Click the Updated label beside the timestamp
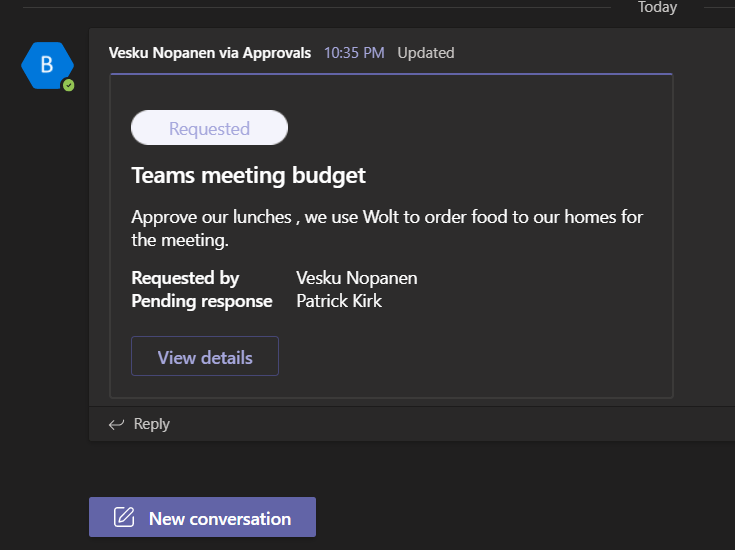735x550 pixels. [x=426, y=53]
